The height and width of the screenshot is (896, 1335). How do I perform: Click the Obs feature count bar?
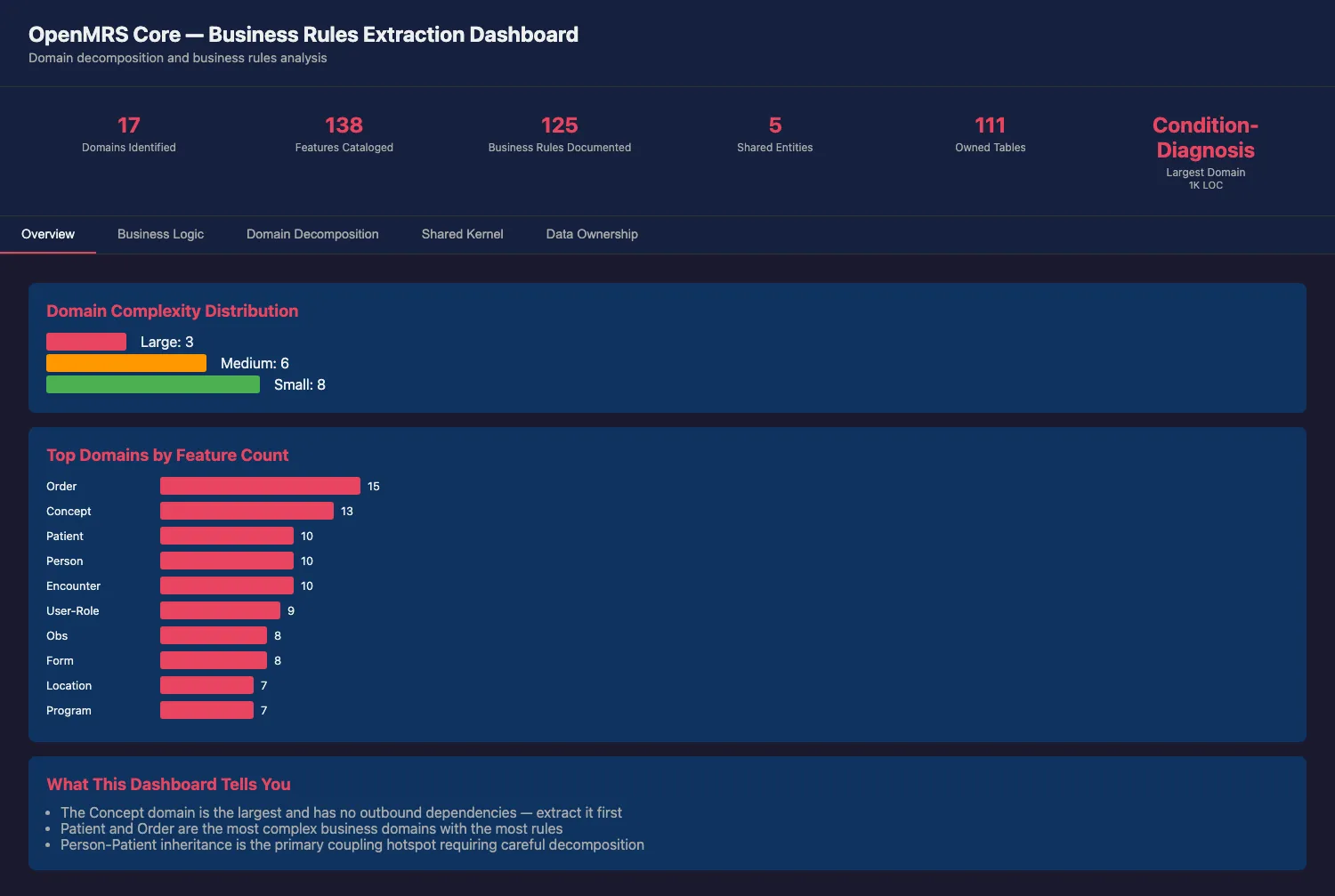pyautogui.click(x=214, y=635)
